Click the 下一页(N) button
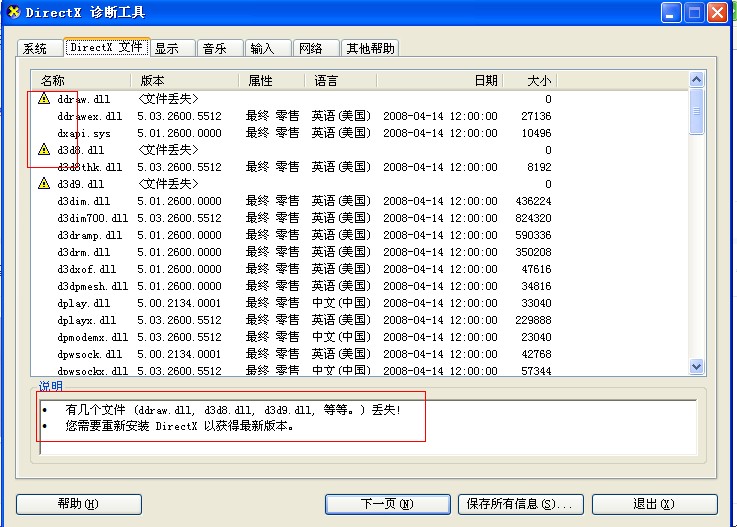This screenshot has height=527, width=737. pyautogui.click(x=387, y=504)
